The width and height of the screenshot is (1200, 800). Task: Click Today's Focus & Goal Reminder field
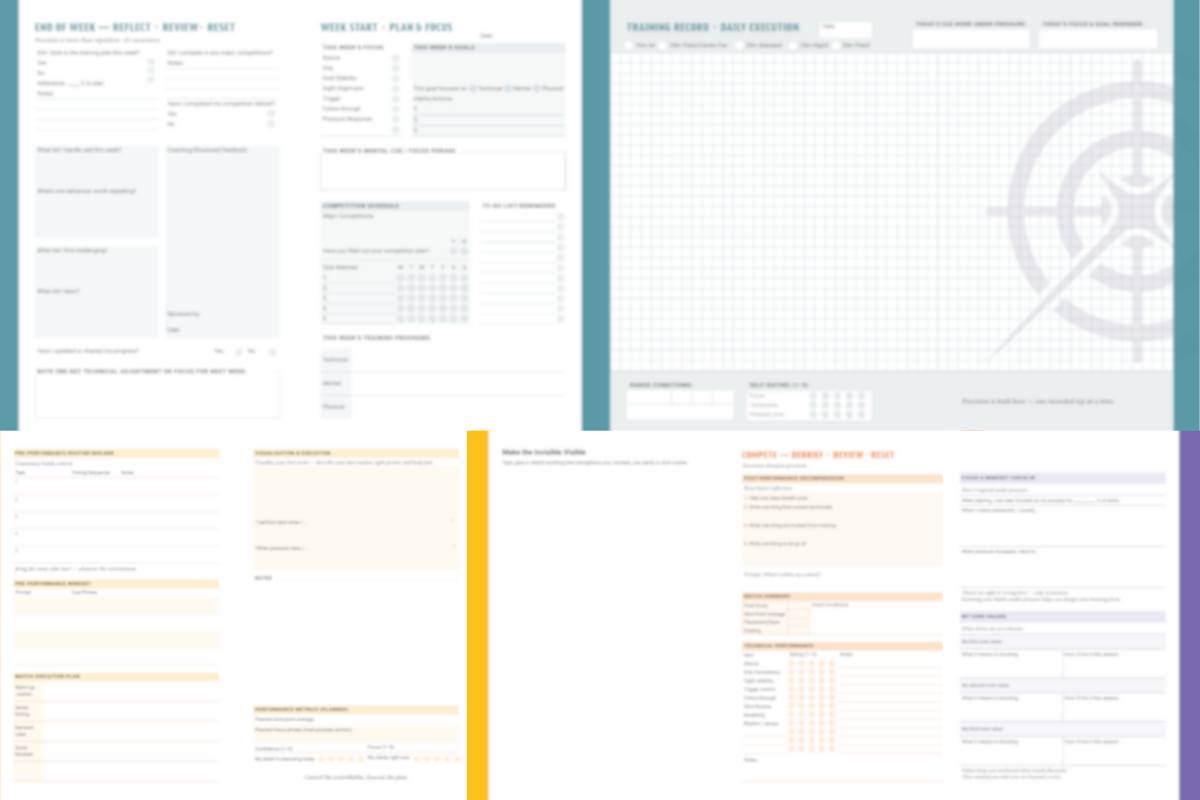click(1097, 39)
